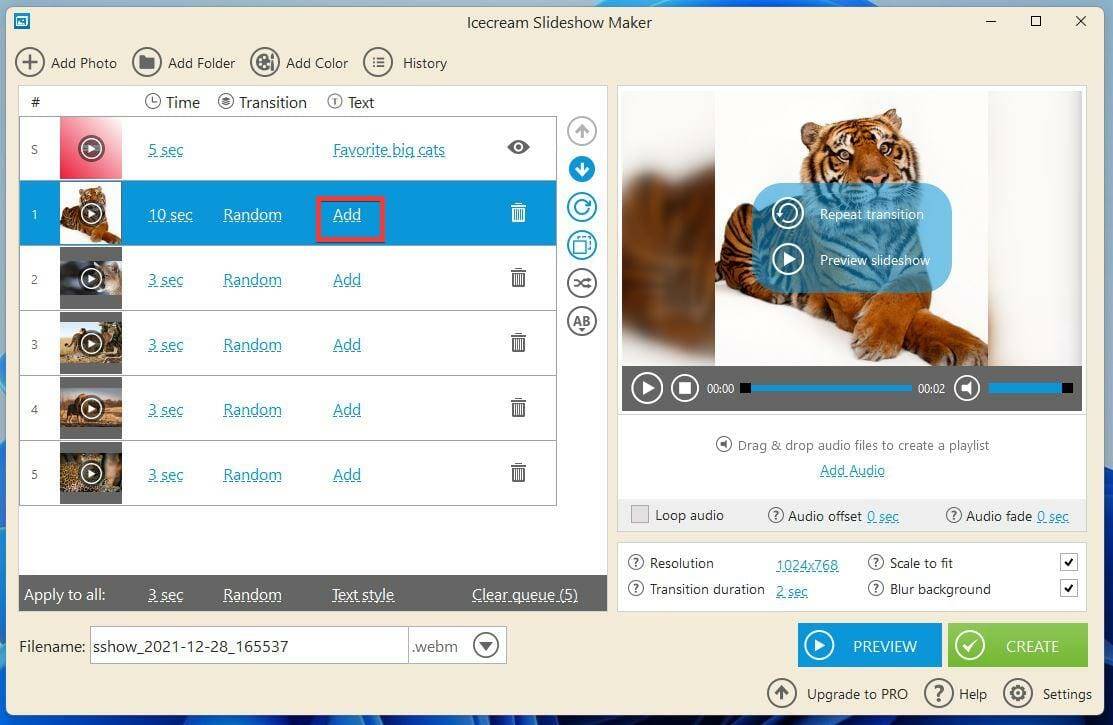1113x725 pixels.
Task: Change slide 2 Random transition
Action: [252, 280]
